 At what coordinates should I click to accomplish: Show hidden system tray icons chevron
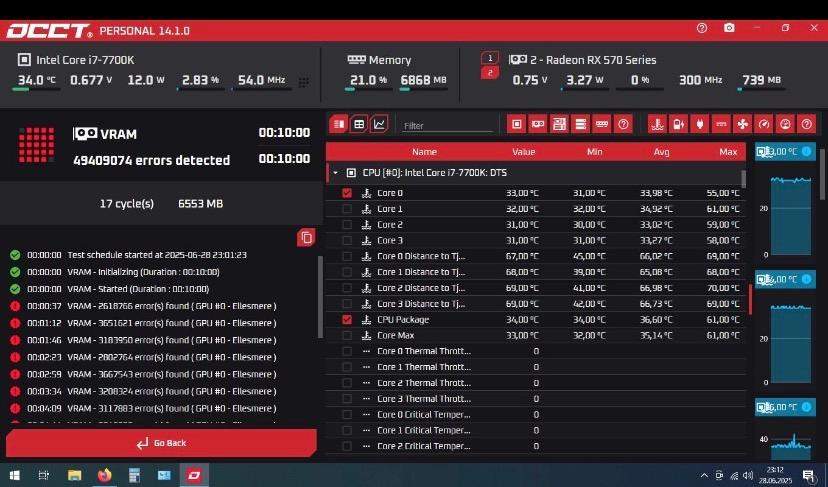(704, 475)
